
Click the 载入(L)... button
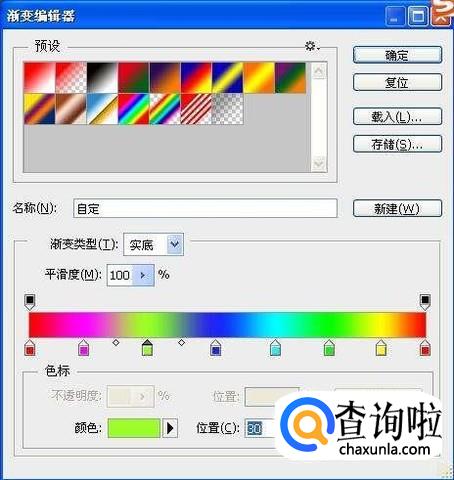(397, 117)
